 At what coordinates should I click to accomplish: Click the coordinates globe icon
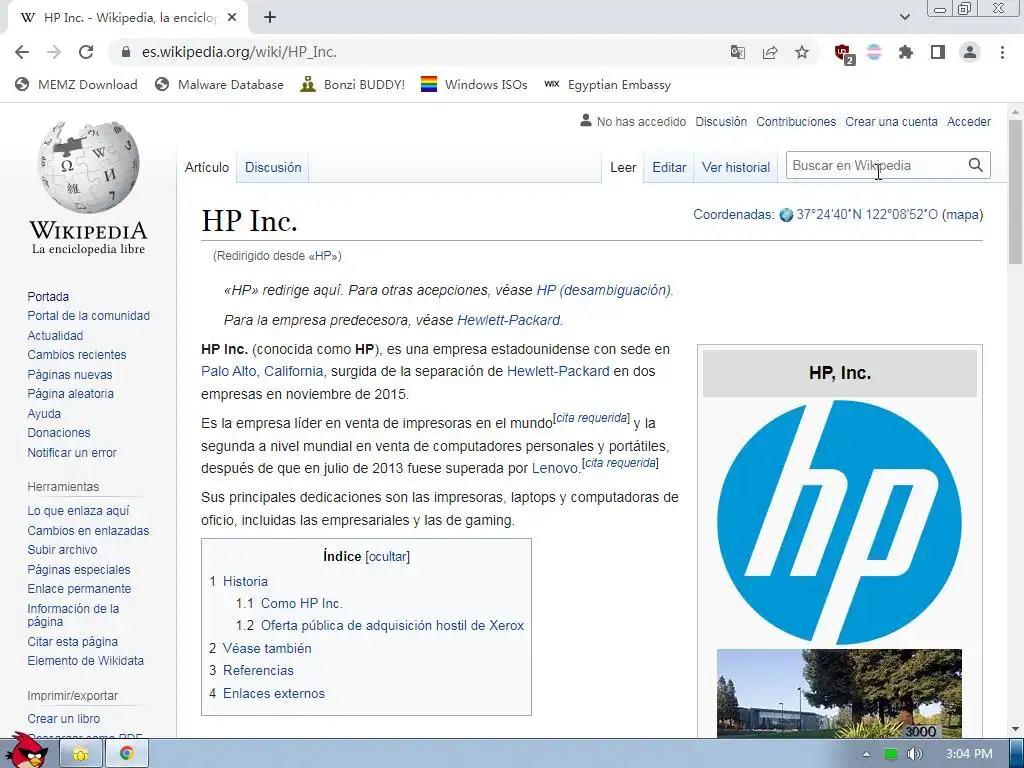pyautogui.click(x=786, y=215)
